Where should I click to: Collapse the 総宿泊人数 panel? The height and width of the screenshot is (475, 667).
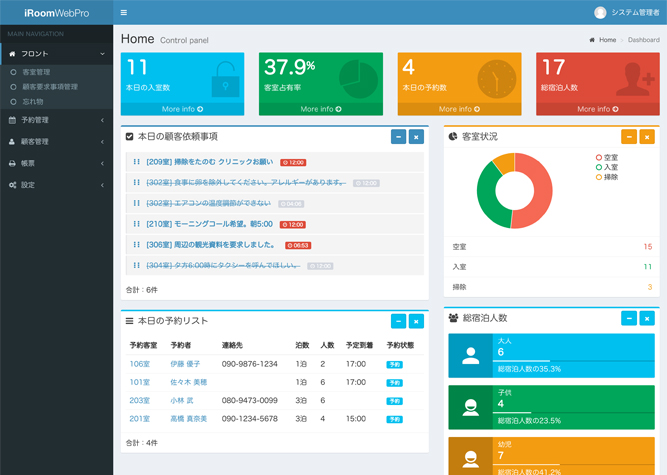point(629,318)
